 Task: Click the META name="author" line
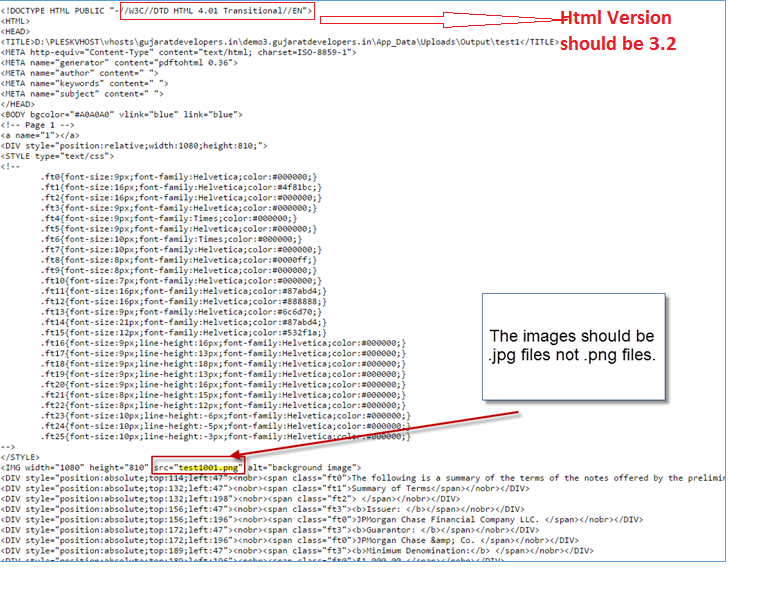coord(79,73)
